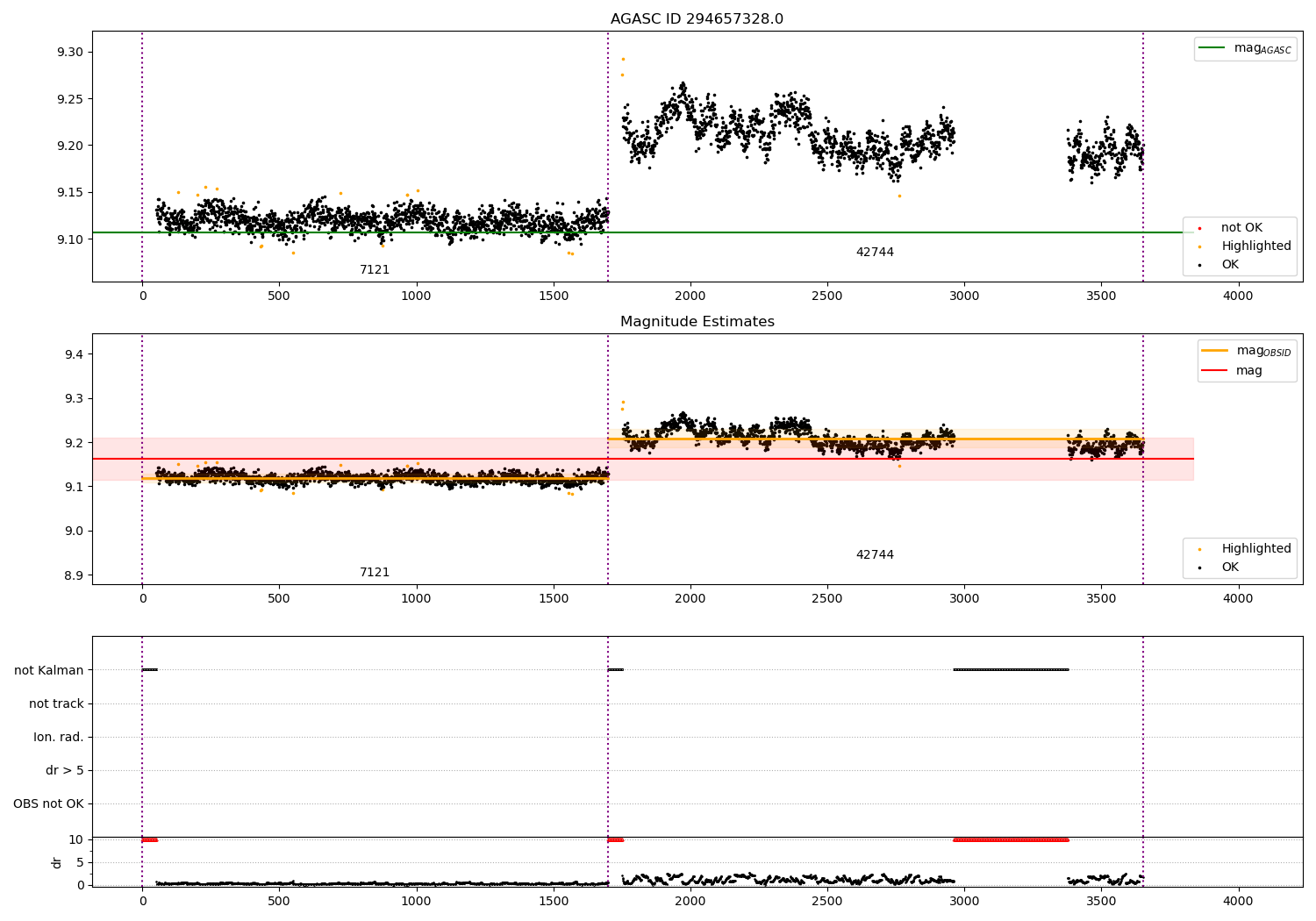Screen dimensions: 1316x921
Task: Click the 9.15 y-tick in top plot
Action: (69, 193)
